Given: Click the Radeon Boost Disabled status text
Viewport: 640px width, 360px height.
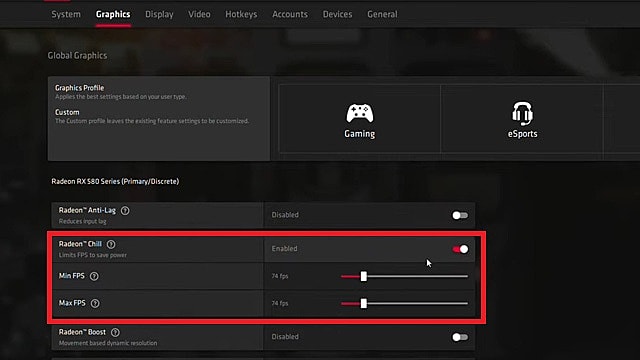Looking at the screenshot, I should click(x=285, y=337).
